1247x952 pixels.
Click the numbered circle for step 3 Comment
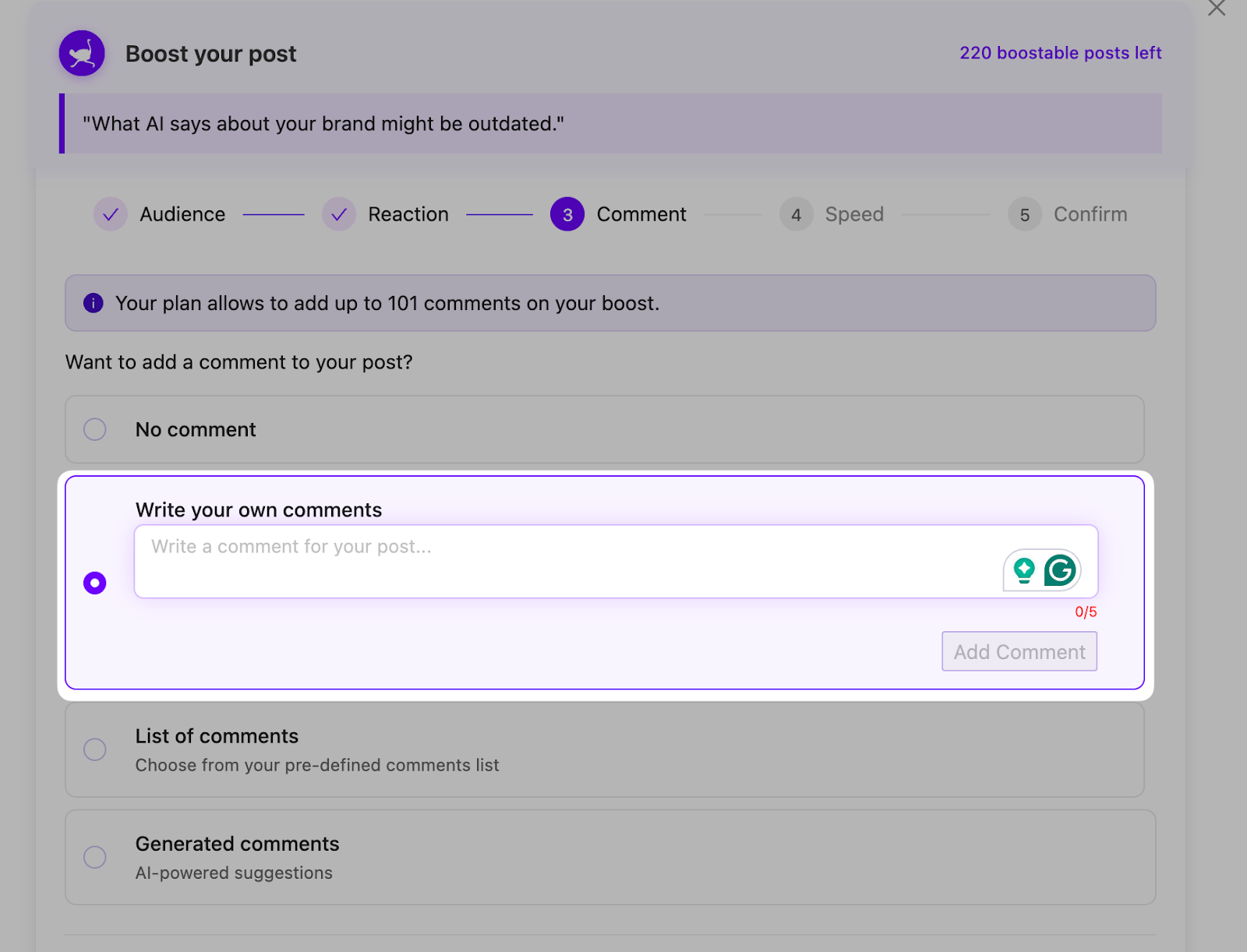567,214
